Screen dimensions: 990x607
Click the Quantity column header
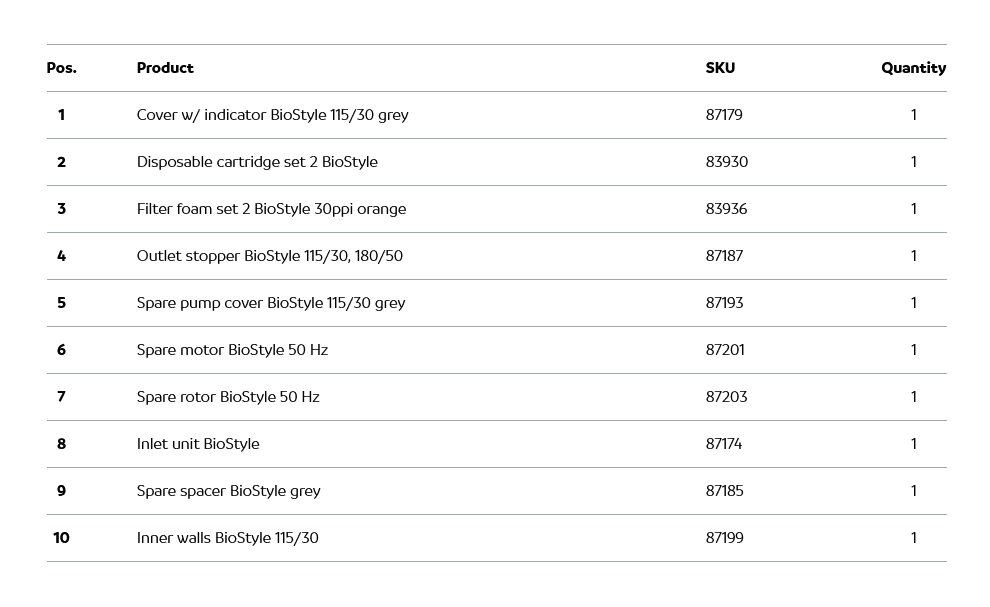(913, 68)
